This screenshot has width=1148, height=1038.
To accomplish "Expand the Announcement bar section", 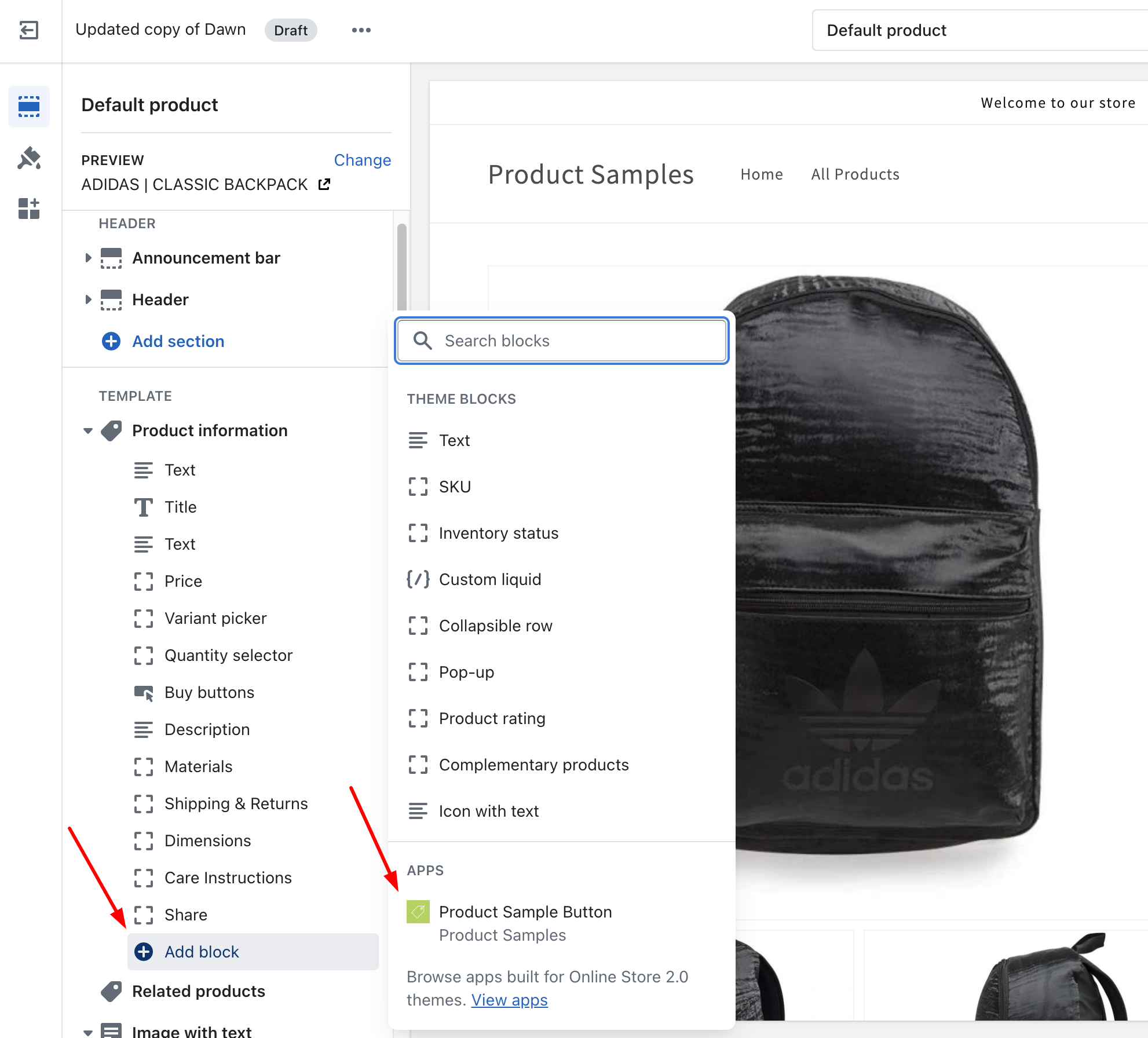I will [88, 258].
